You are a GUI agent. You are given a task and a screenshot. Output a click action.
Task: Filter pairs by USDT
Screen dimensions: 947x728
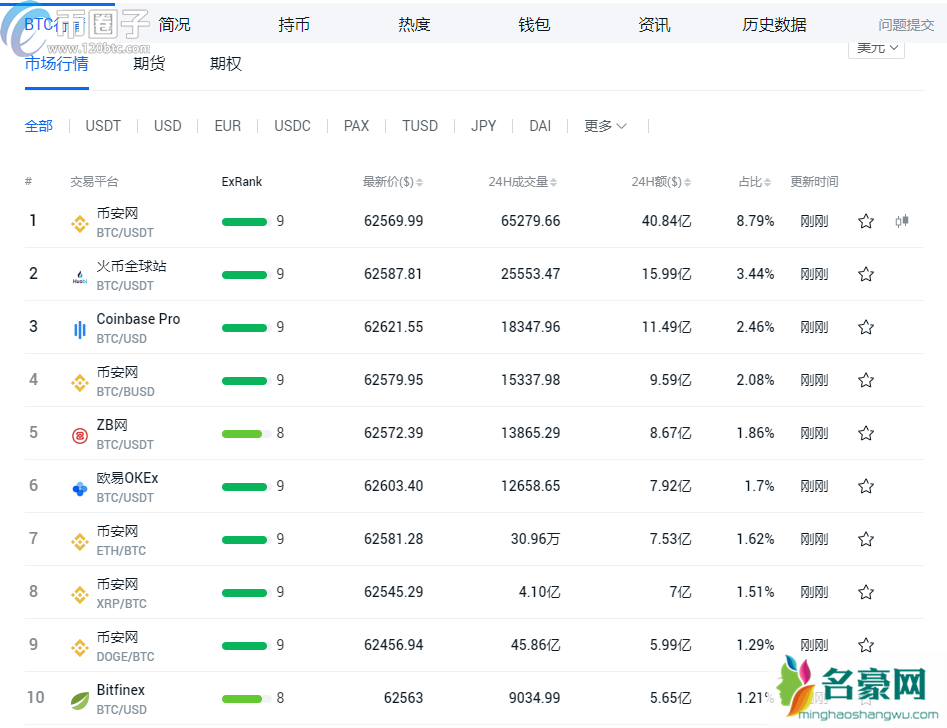tap(103, 126)
